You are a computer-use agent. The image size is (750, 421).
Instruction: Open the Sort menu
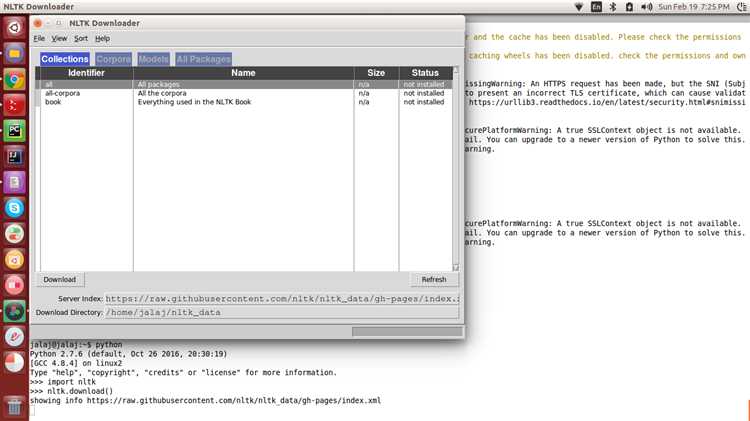coord(81,38)
